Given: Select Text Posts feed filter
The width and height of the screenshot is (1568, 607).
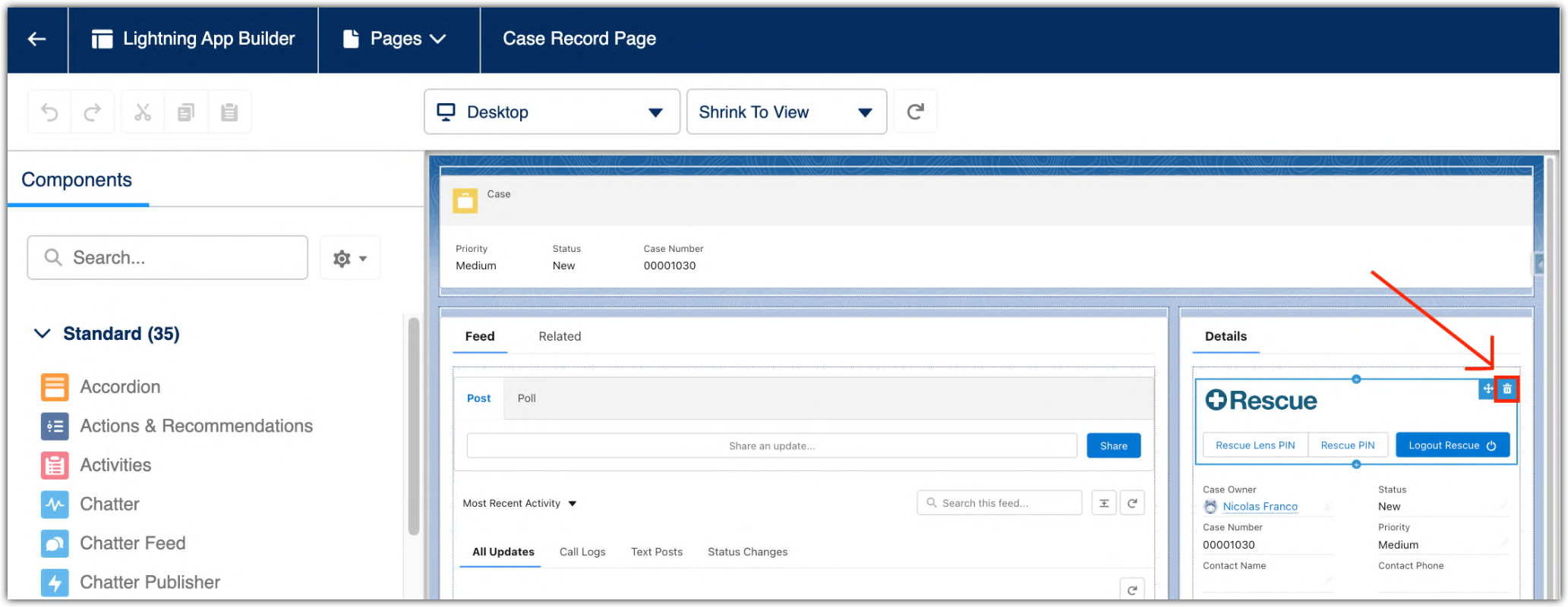Looking at the screenshot, I should point(657,552).
